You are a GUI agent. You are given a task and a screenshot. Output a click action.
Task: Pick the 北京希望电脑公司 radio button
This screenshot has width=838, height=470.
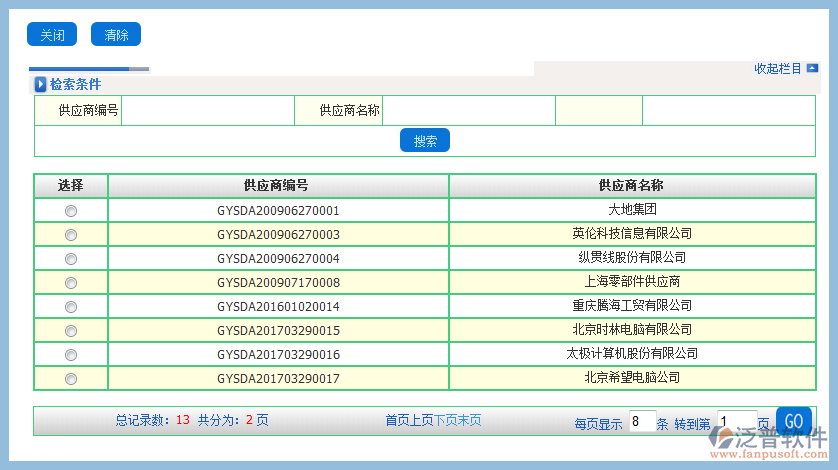point(71,379)
